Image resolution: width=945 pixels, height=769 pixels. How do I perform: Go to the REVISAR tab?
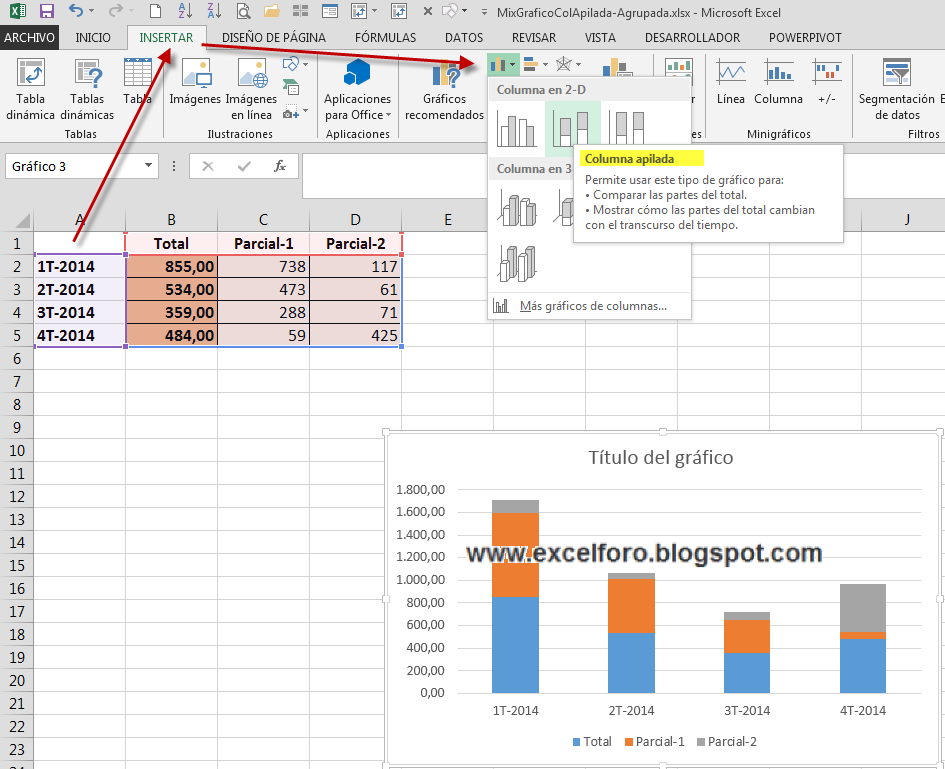click(534, 37)
